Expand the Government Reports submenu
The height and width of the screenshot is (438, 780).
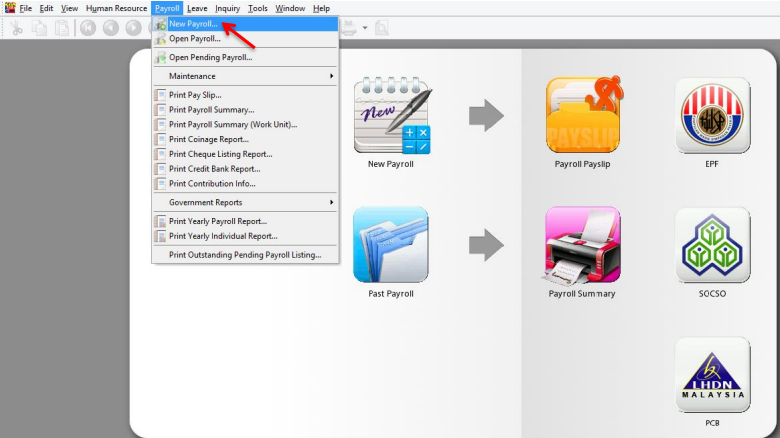(x=205, y=202)
